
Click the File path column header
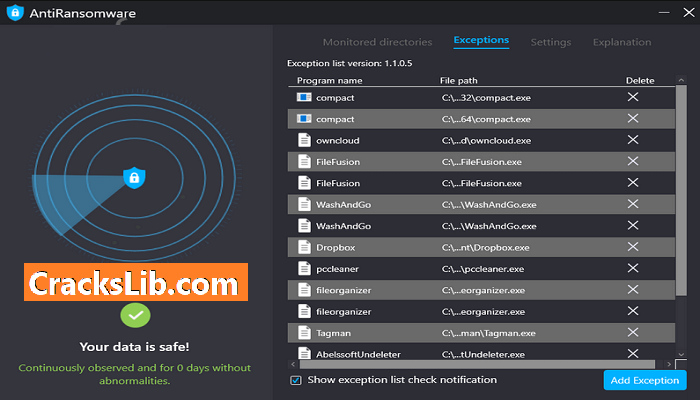coord(458,80)
